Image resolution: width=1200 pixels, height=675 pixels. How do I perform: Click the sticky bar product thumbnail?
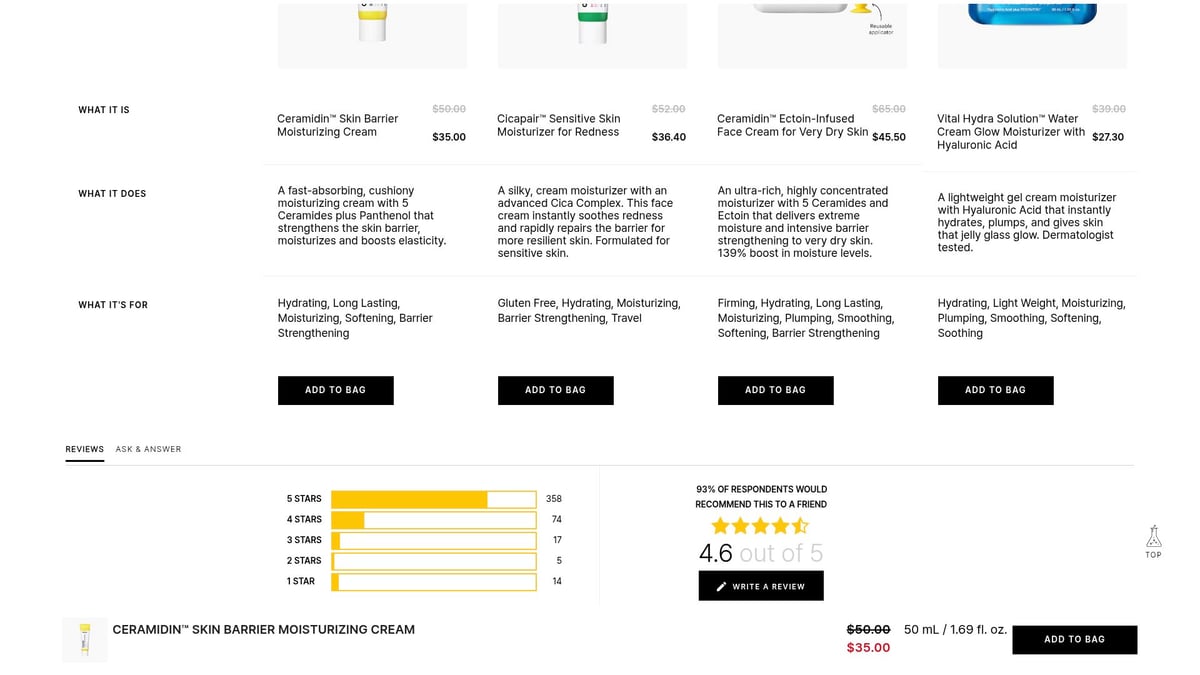tap(85, 640)
